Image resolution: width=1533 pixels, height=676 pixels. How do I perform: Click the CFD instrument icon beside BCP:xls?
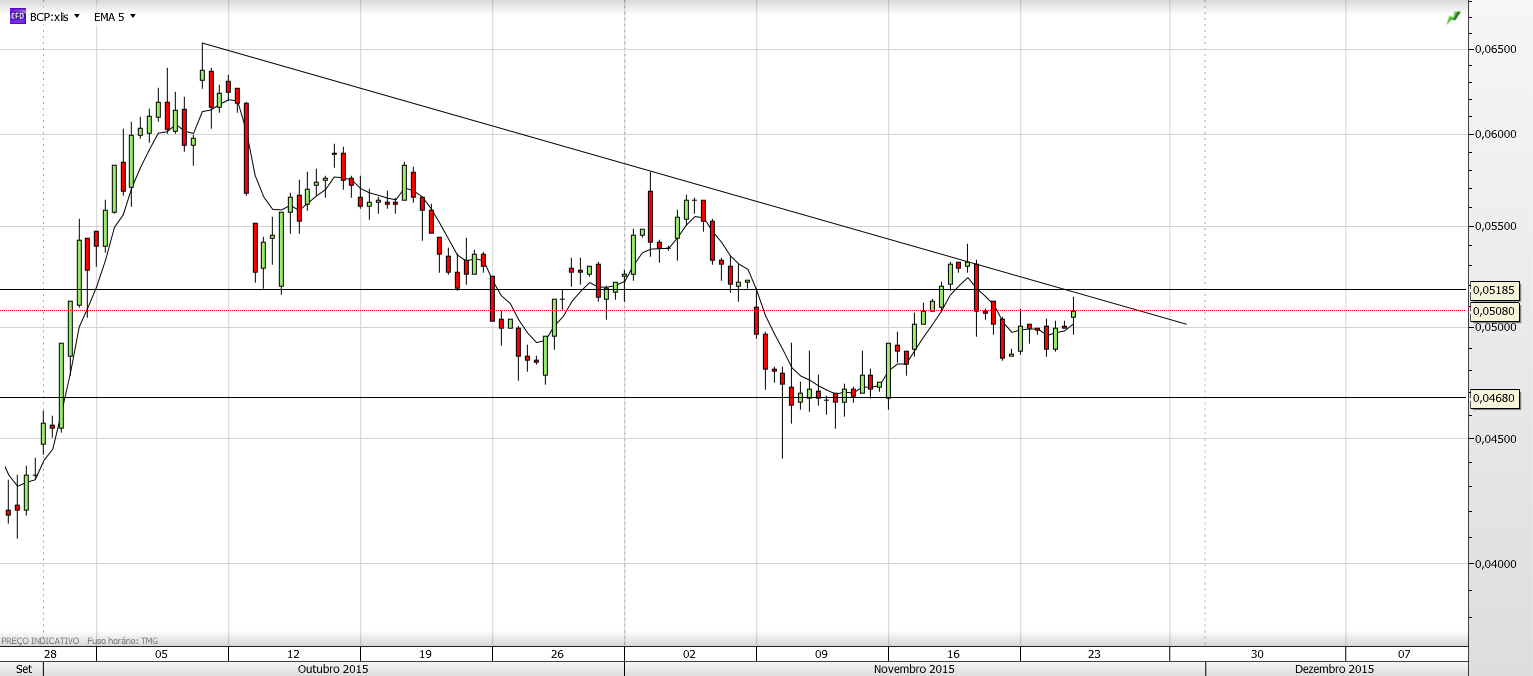[17, 16]
